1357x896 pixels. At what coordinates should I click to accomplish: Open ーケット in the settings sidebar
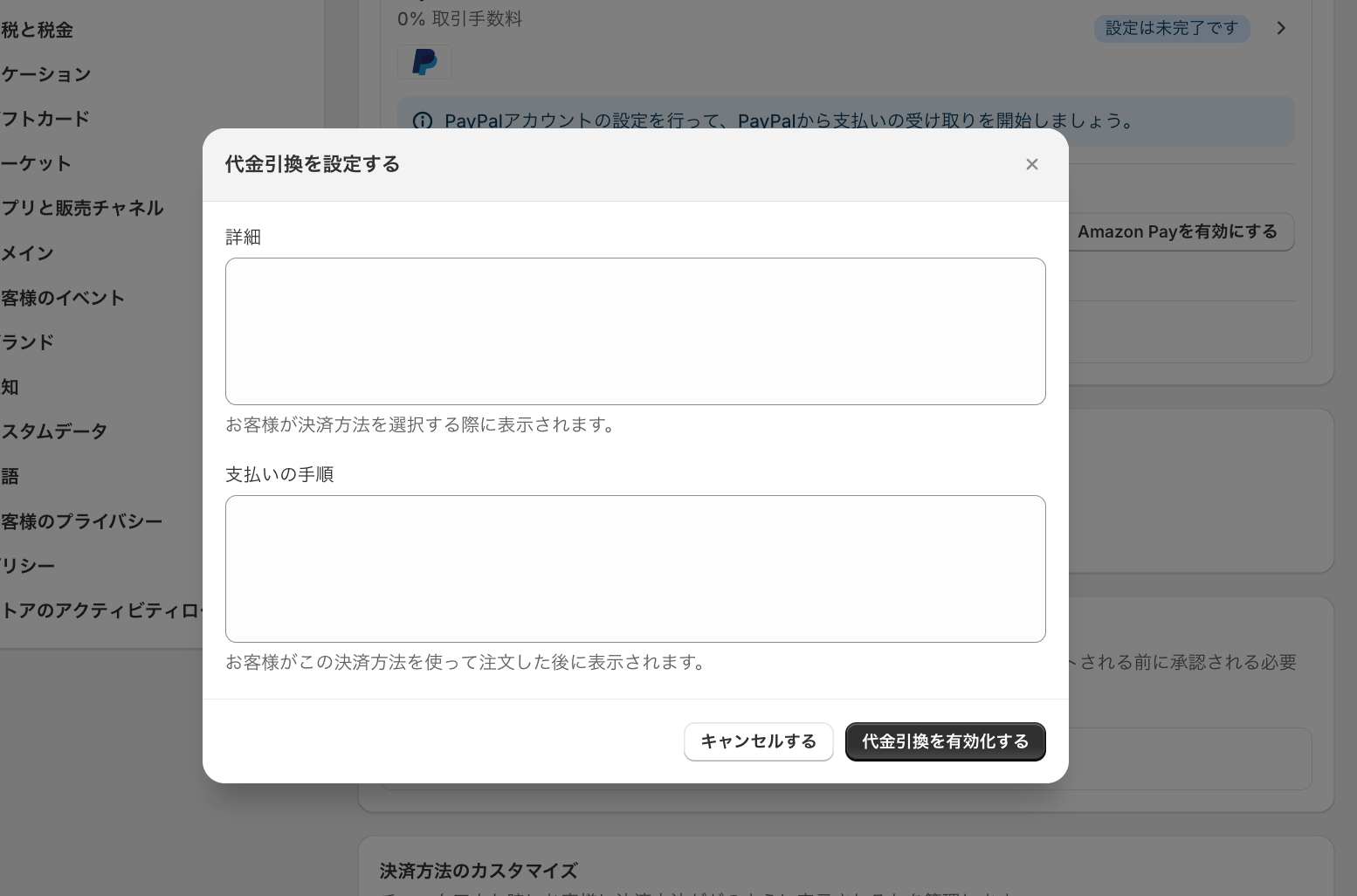click(36, 163)
